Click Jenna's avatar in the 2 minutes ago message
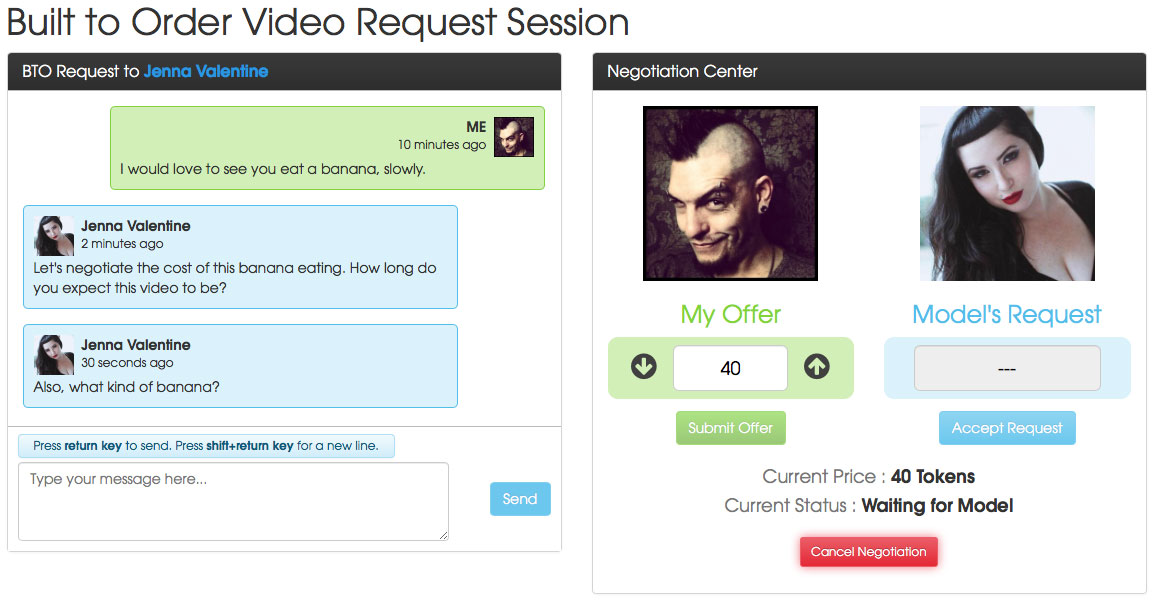1154x601 pixels. [x=54, y=235]
